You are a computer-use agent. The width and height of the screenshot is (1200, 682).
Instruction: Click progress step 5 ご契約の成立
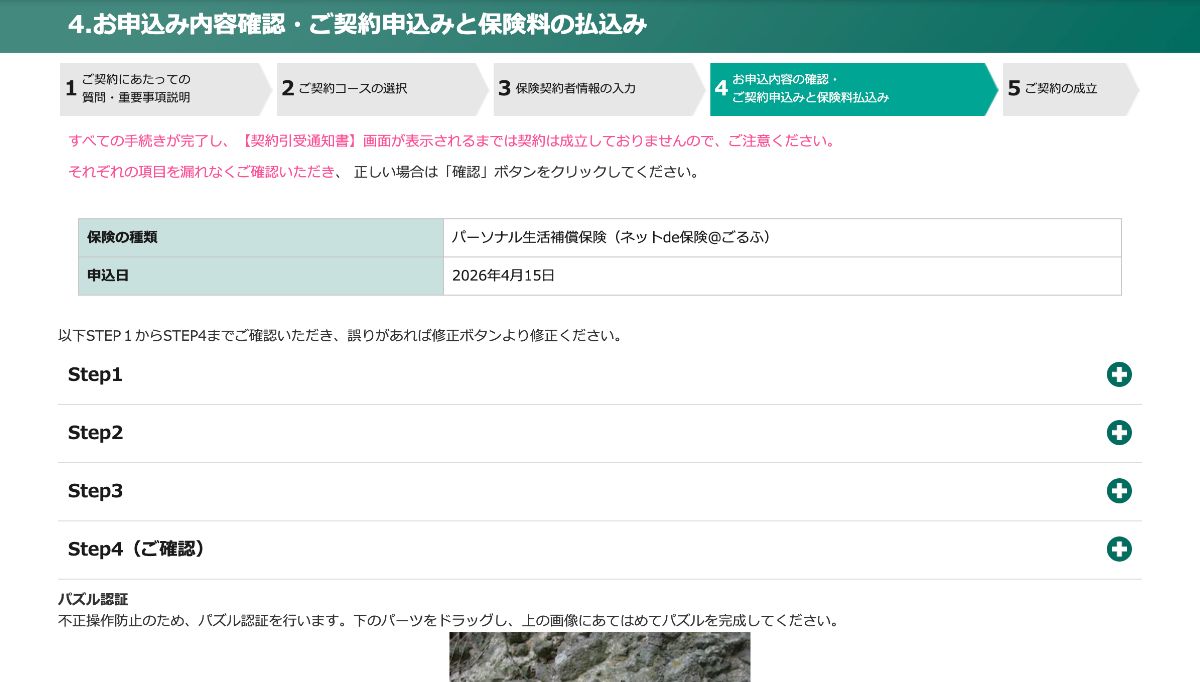pos(1065,89)
